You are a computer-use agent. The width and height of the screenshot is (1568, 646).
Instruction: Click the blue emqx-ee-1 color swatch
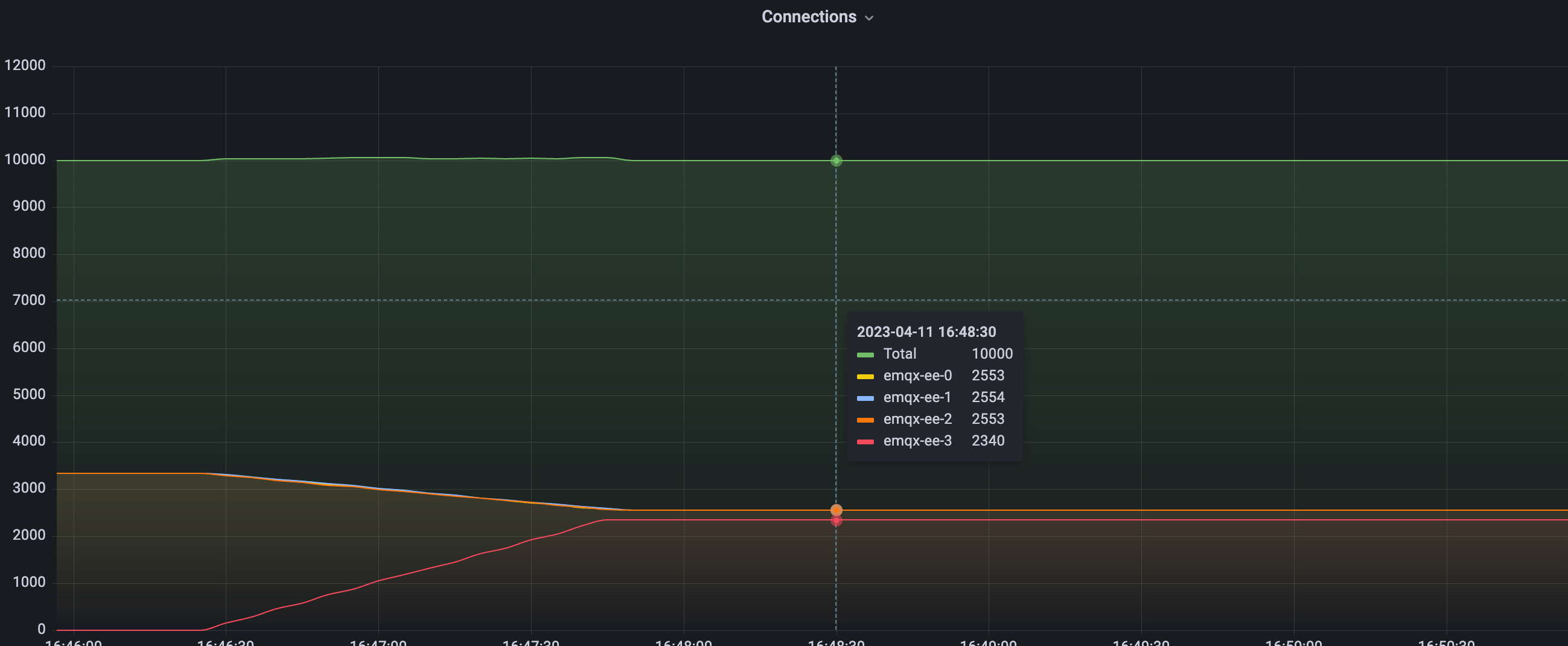coord(865,398)
